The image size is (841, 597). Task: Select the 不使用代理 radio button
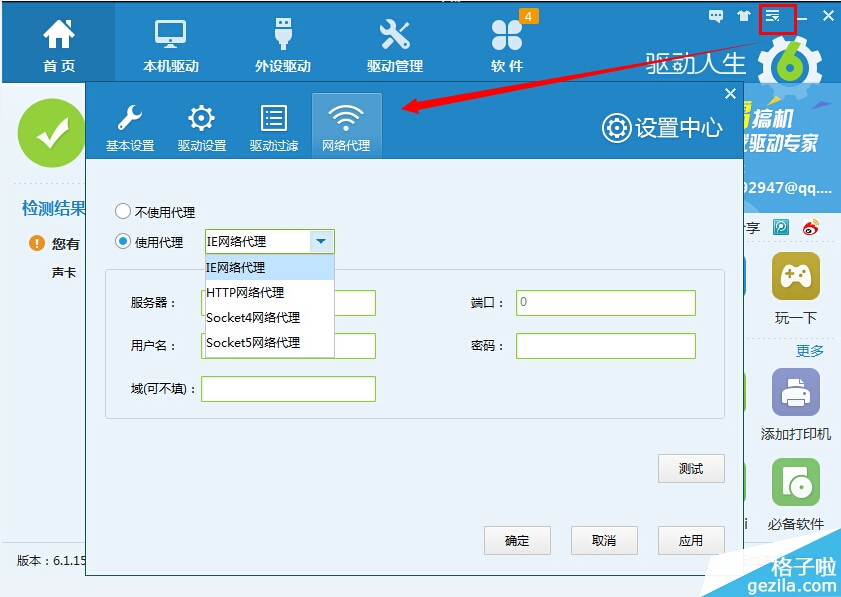(x=123, y=212)
